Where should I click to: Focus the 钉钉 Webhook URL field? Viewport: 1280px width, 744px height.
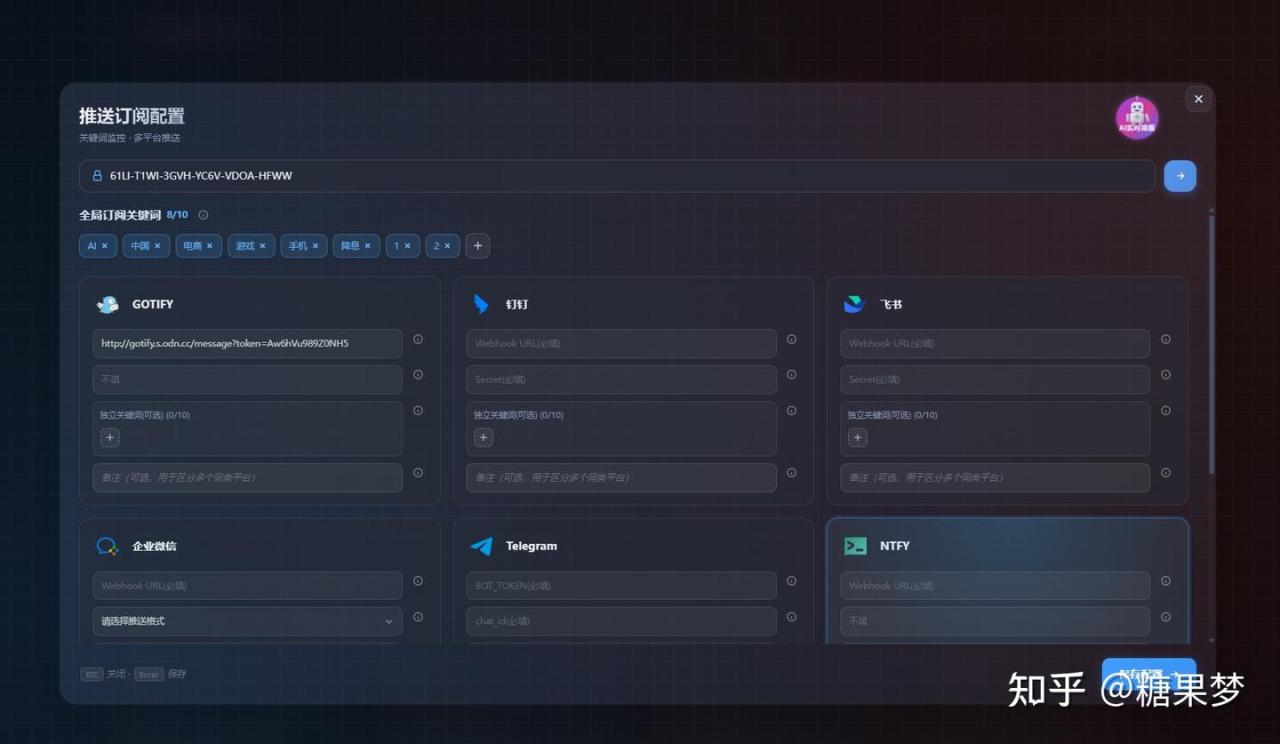click(621, 344)
